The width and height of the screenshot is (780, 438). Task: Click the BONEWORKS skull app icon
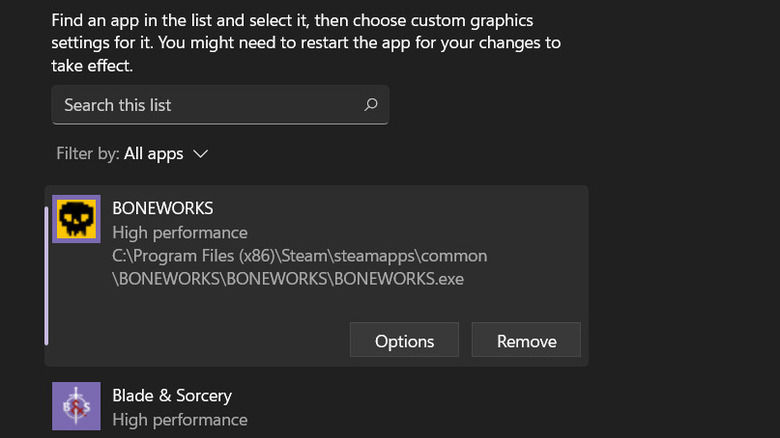pyautogui.click(x=76, y=219)
